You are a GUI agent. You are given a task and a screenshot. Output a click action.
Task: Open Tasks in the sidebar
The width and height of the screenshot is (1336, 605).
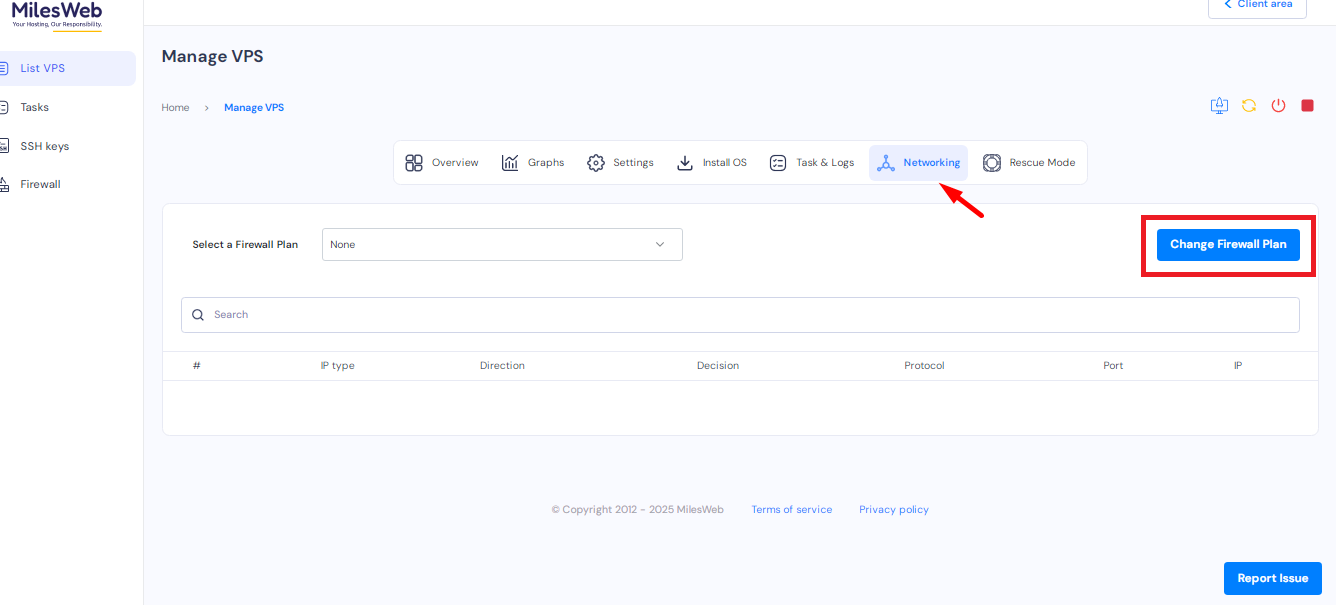pyautogui.click(x=34, y=107)
